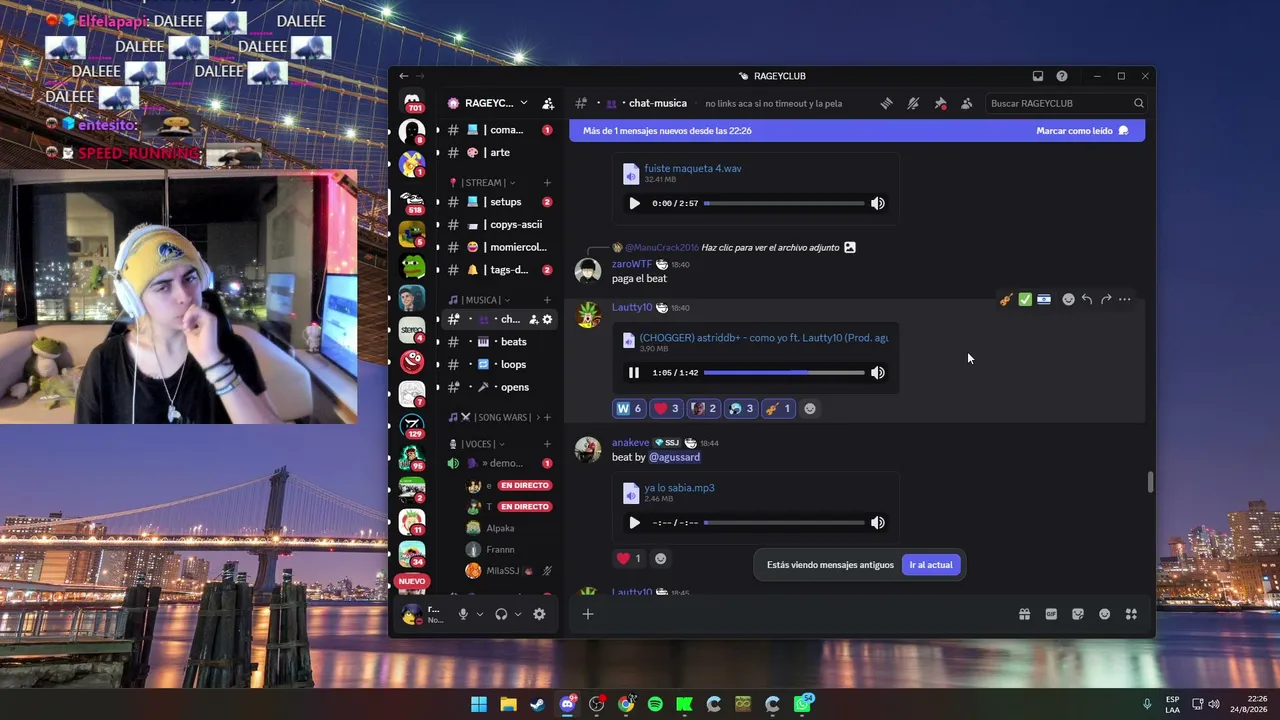This screenshot has width=1280, height=720.
Task: Open zaroWTF's profile from username
Action: (632, 264)
